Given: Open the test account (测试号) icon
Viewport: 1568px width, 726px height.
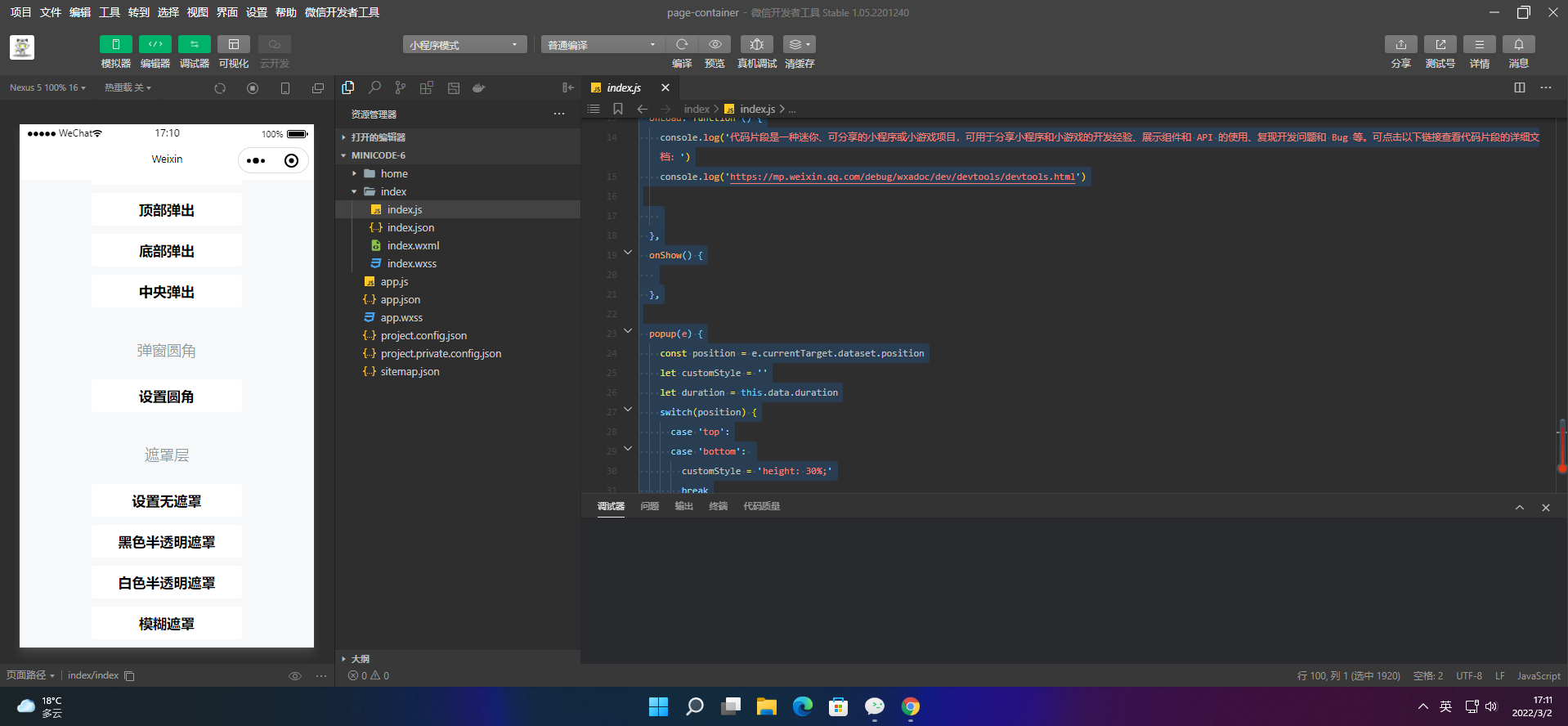Looking at the screenshot, I should click(1440, 44).
